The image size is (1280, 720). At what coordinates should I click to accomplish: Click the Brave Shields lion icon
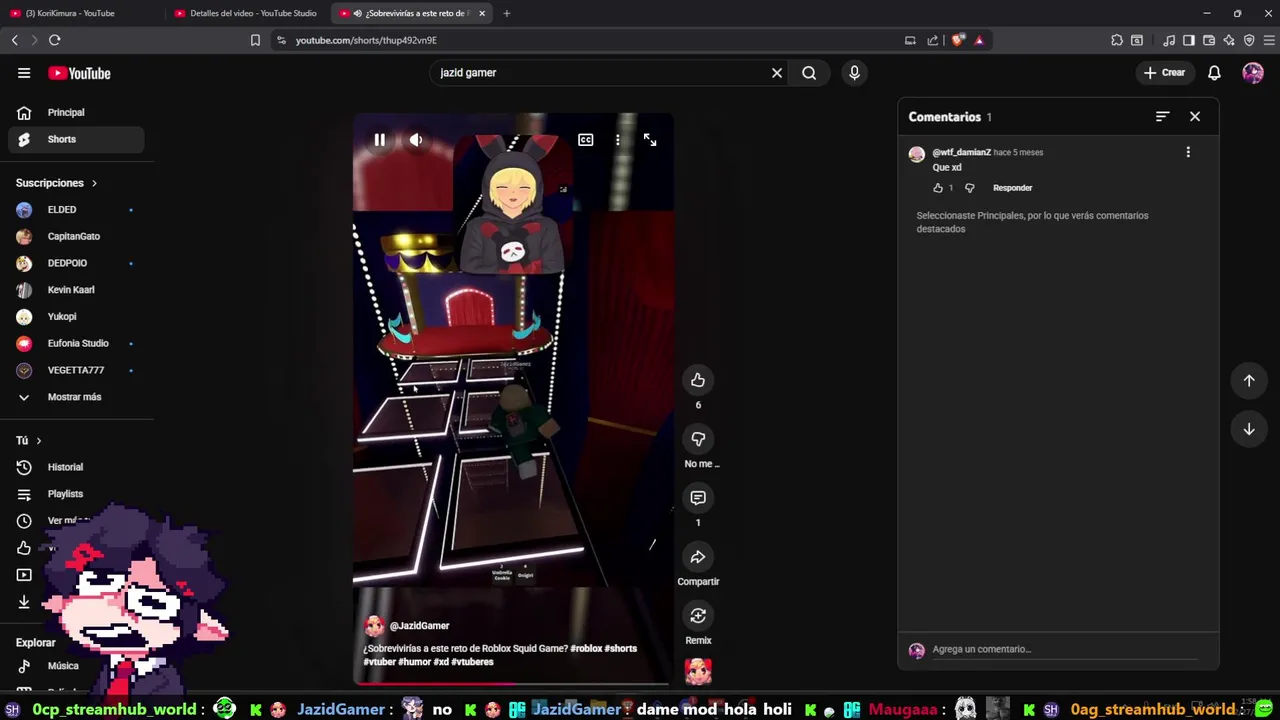958,40
